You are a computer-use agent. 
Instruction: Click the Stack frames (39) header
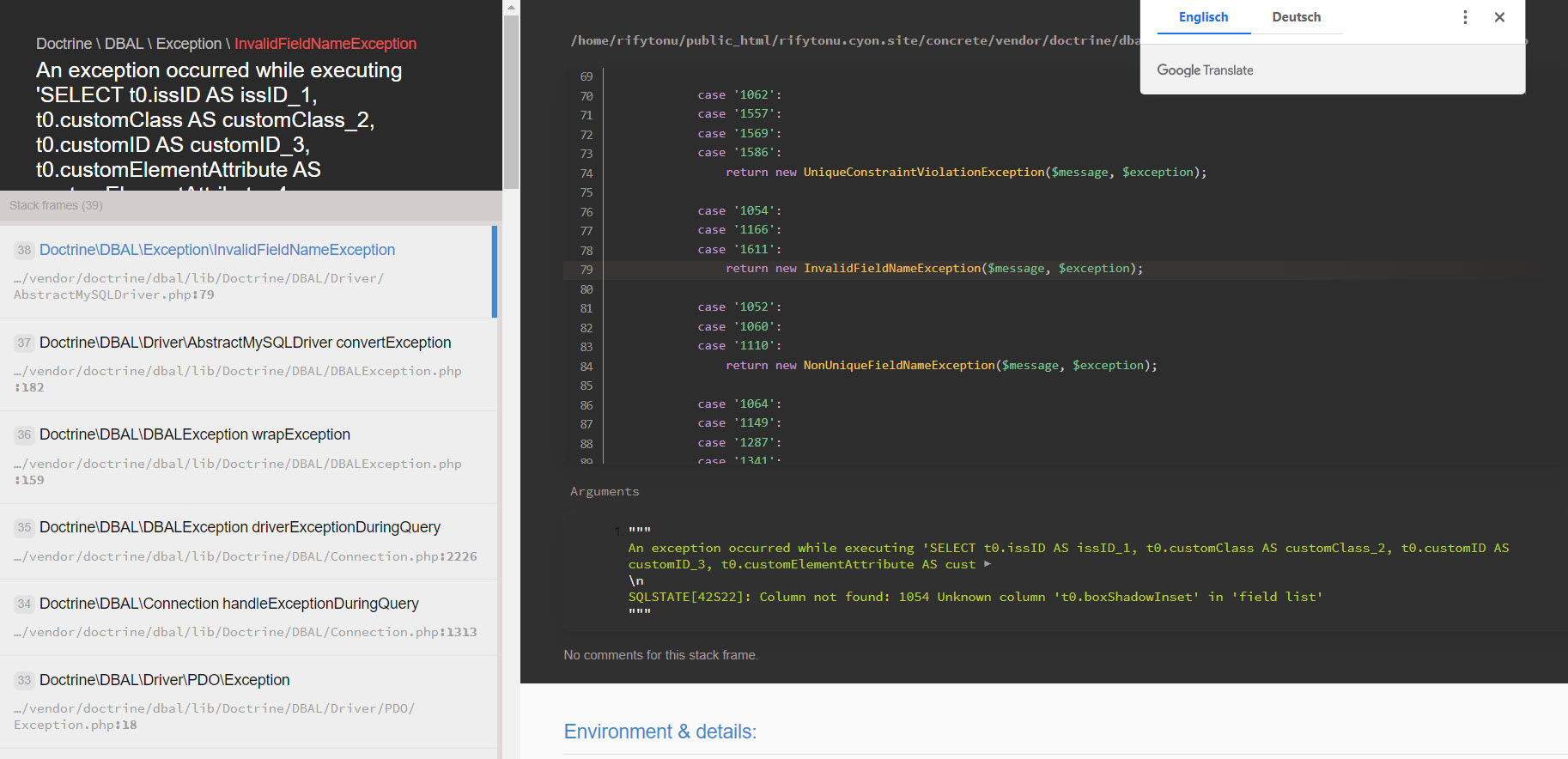[x=56, y=205]
